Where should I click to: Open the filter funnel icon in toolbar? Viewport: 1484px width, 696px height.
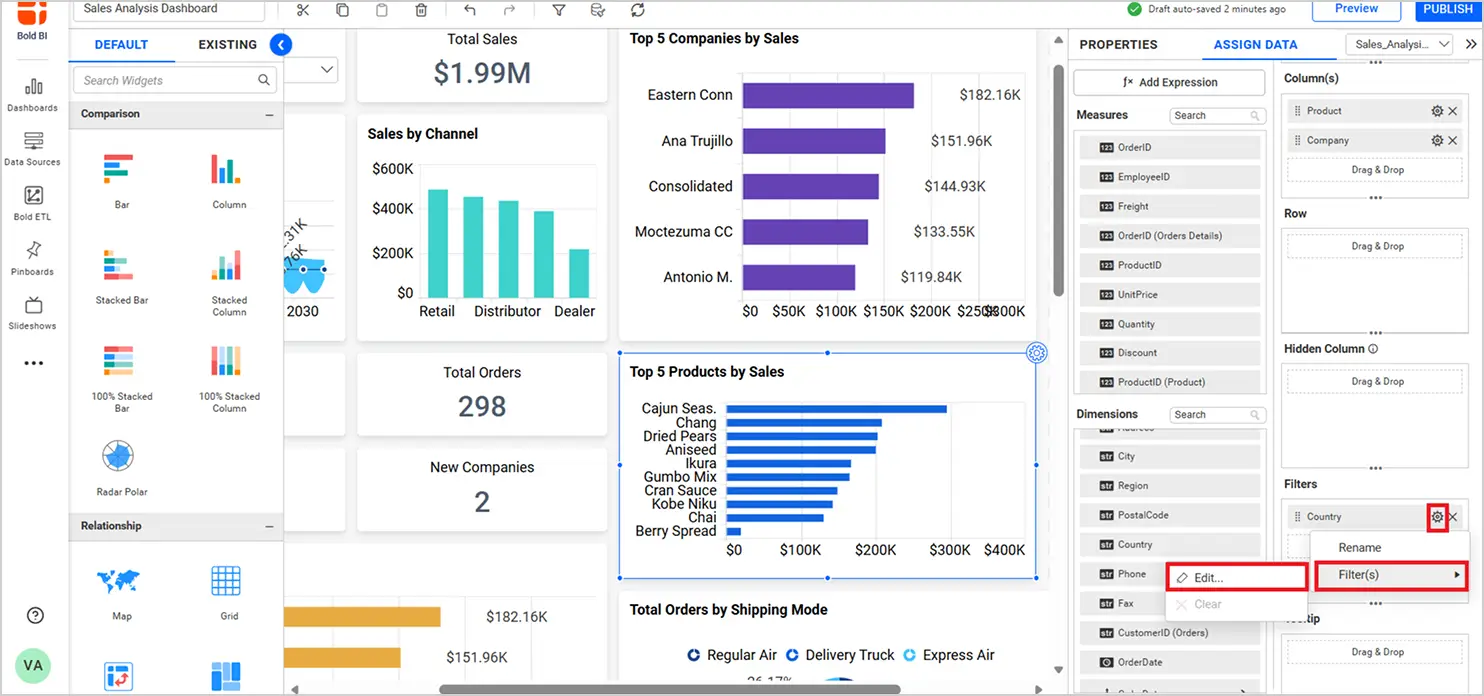559,10
